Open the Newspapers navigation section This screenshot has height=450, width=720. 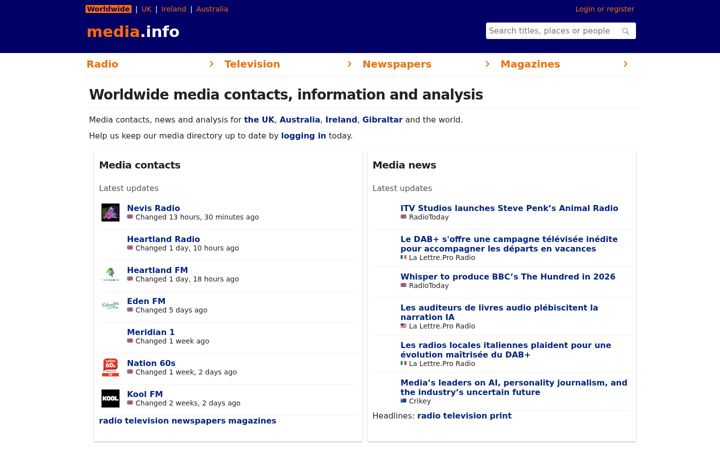397,64
